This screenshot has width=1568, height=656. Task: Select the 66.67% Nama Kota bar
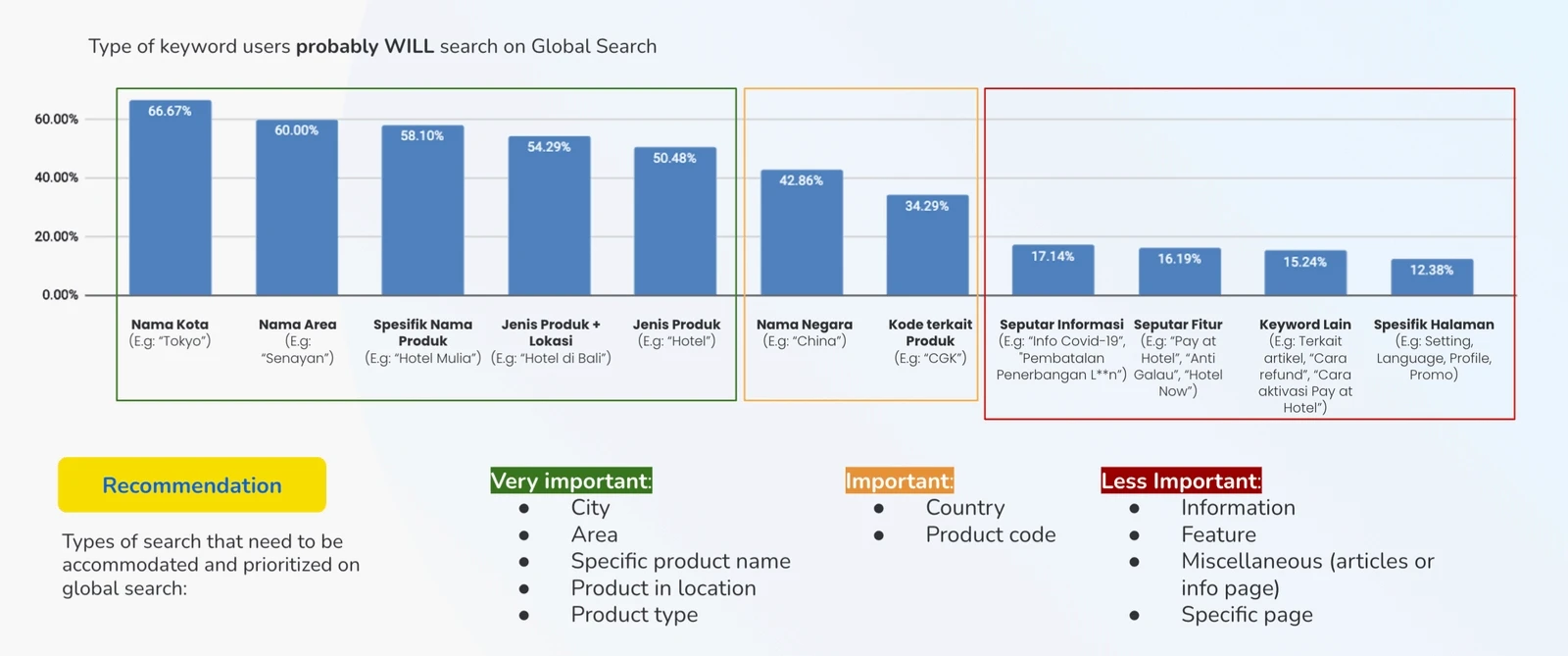171,197
